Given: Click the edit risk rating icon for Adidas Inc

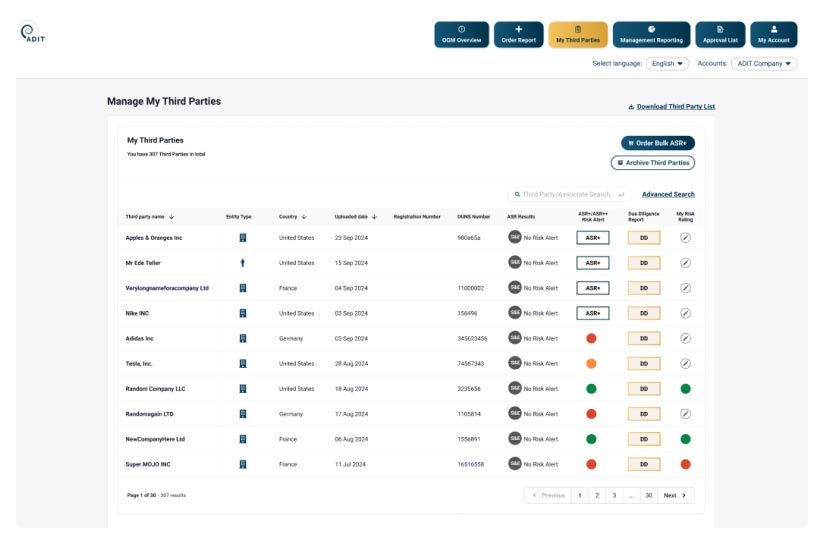Looking at the screenshot, I should (x=685, y=338).
